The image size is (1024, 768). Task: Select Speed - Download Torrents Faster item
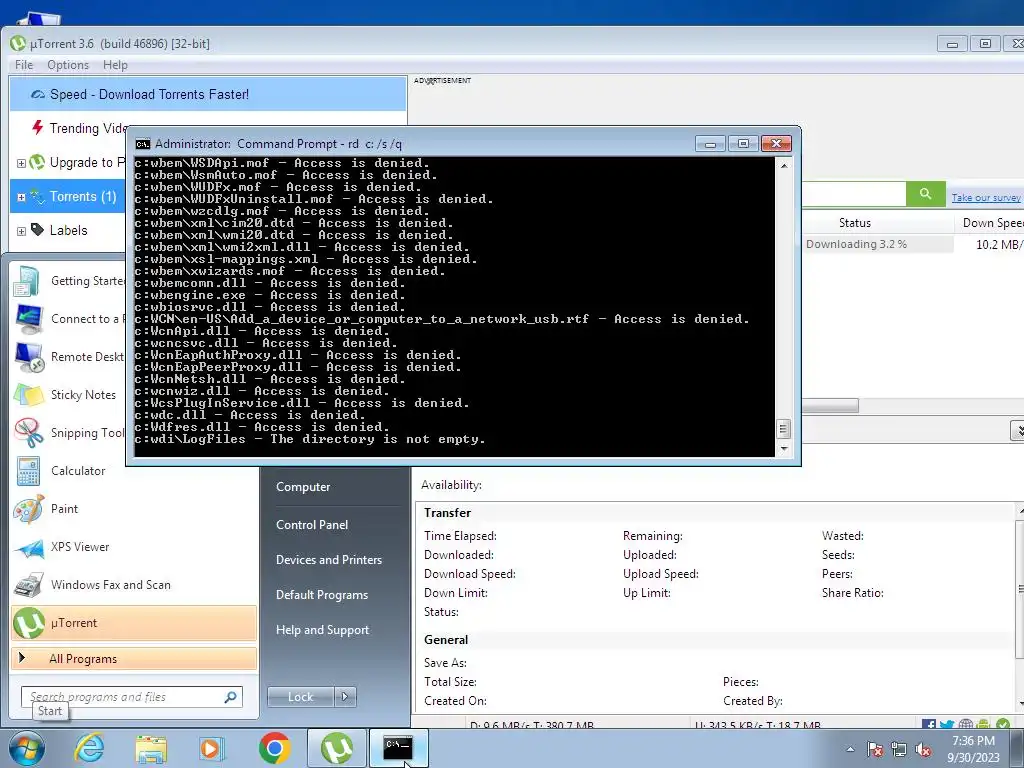pos(208,94)
